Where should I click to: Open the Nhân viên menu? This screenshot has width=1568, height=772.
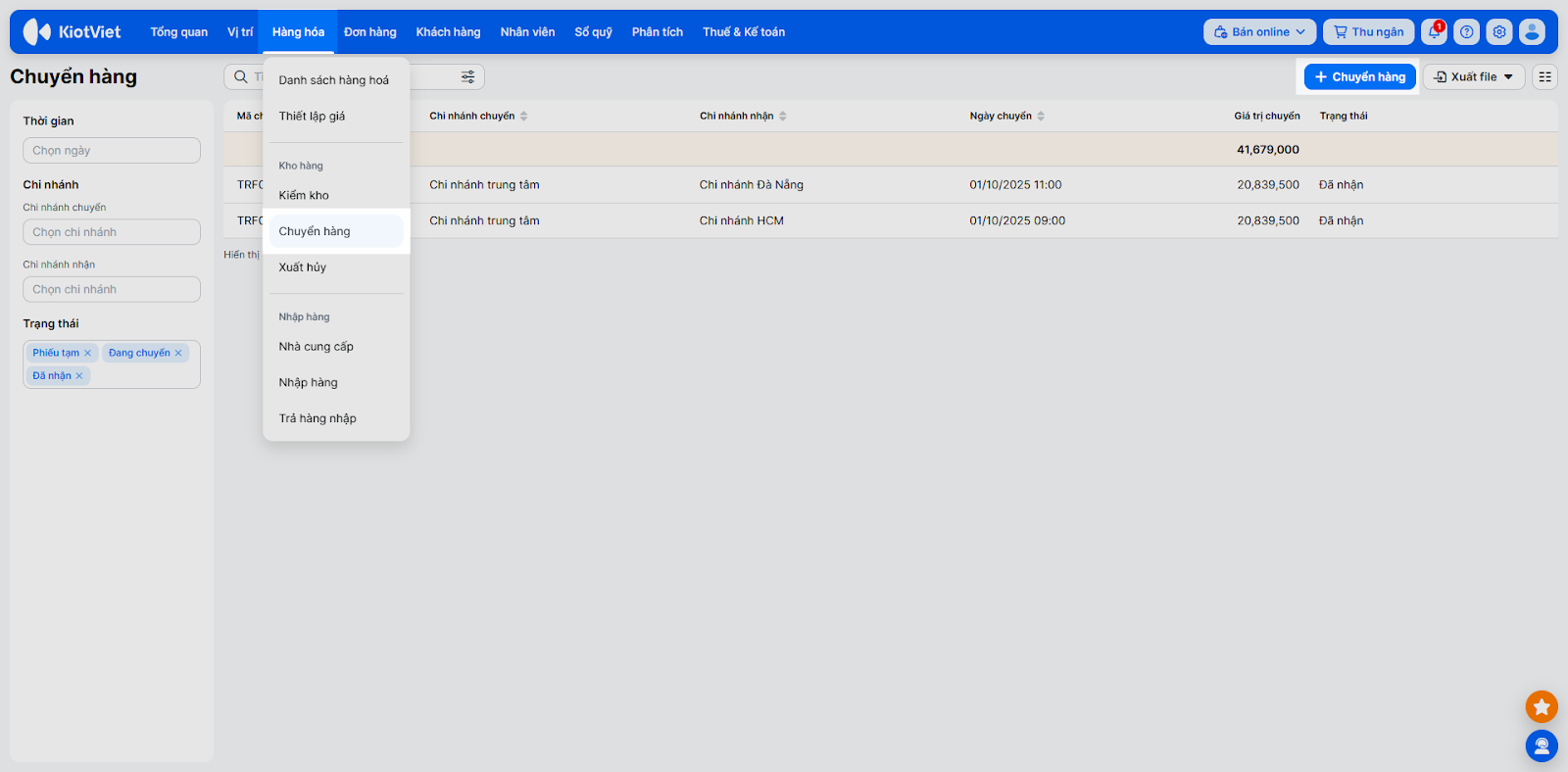coord(528,32)
